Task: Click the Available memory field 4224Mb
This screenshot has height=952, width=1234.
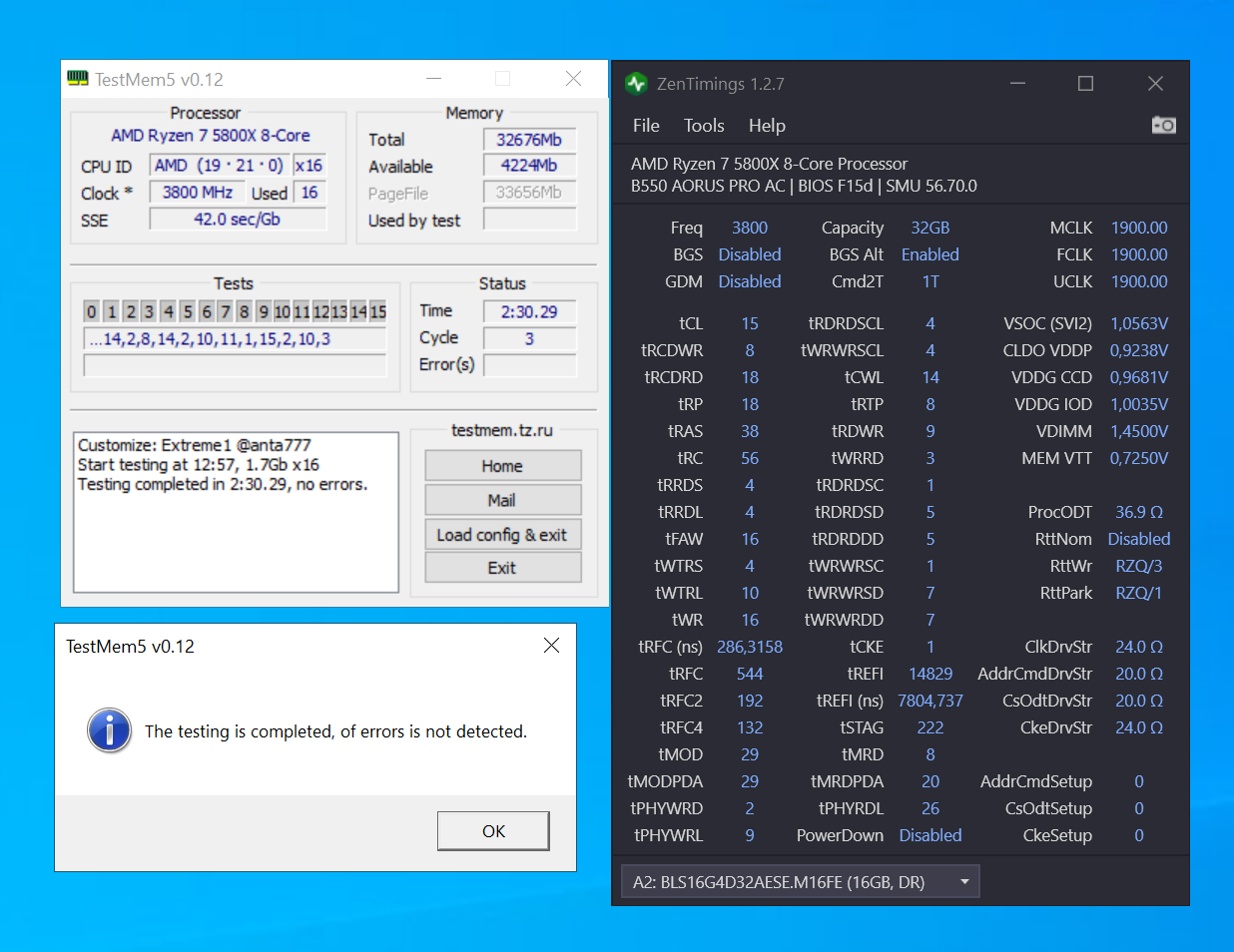Action: [529, 166]
